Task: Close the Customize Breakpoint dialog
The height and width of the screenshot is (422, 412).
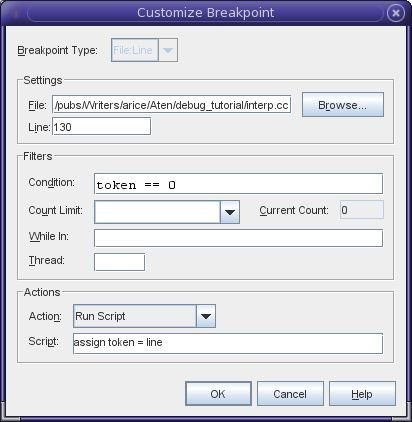Action: 396,13
